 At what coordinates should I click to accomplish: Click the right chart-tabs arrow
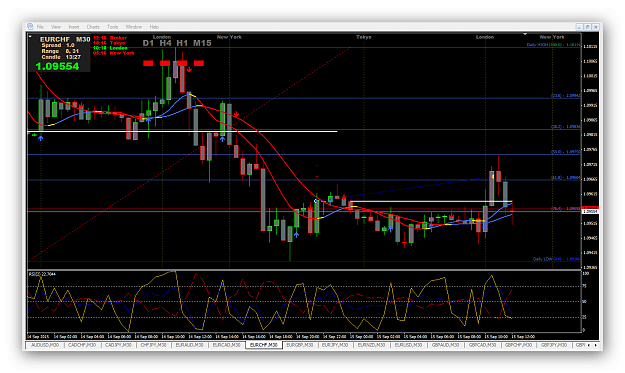(x=596, y=345)
